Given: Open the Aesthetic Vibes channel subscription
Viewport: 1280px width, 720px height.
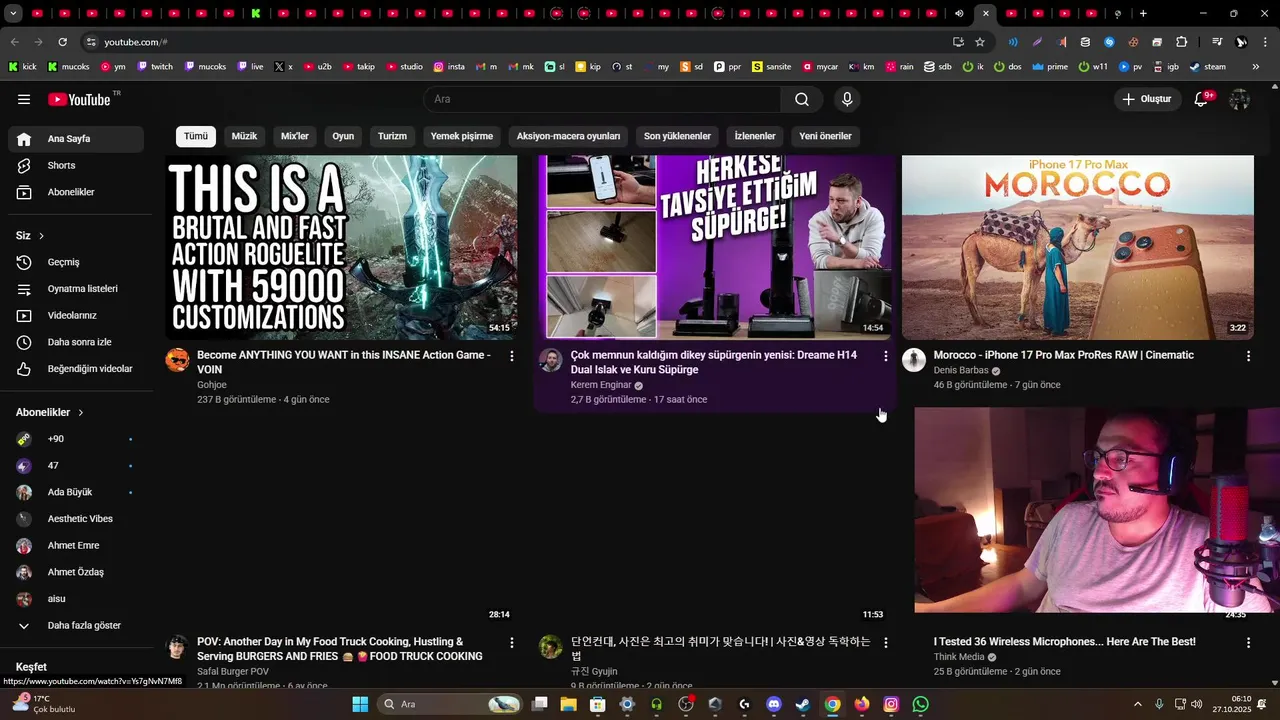Looking at the screenshot, I should point(76,519).
